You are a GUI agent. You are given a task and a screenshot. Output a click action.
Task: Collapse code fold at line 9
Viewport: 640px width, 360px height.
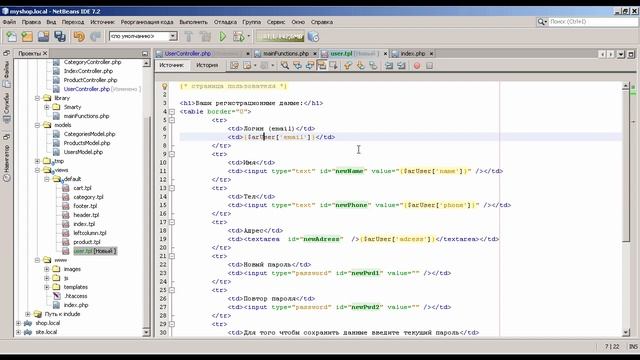172,154
